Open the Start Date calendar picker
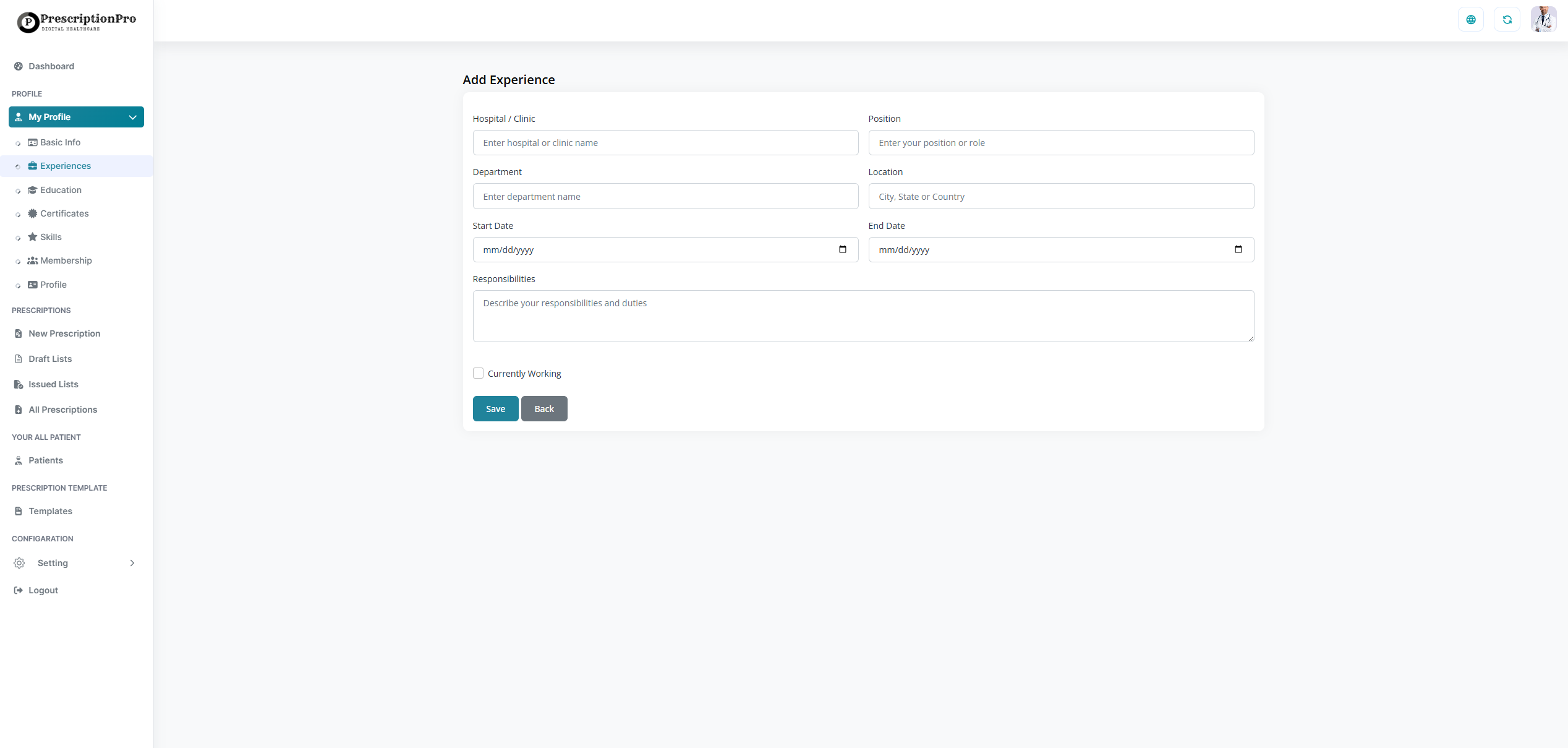This screenshot has width=1568, height=748. pos(843,249)
